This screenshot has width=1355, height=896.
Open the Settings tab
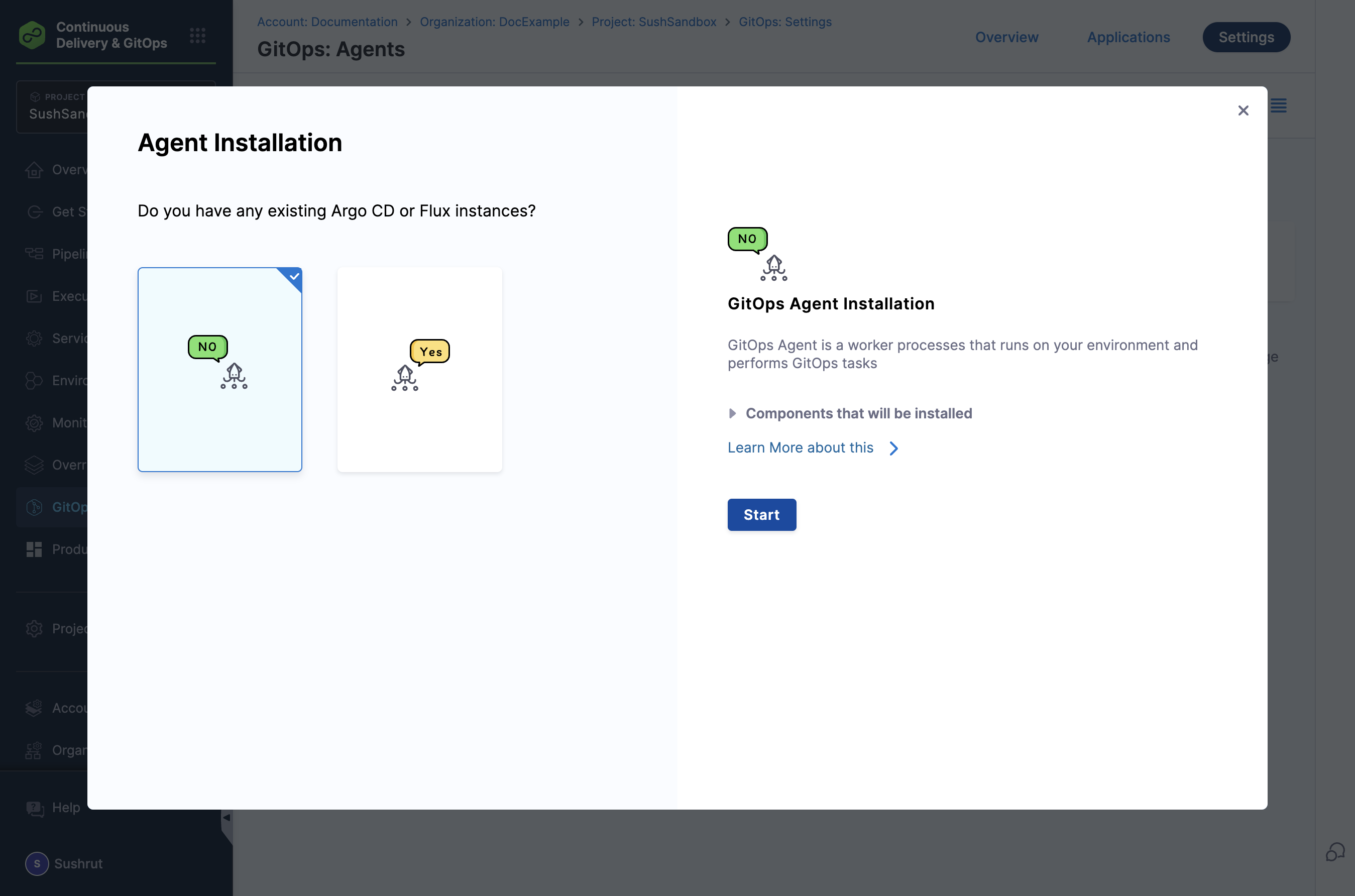coord(1246,37)
